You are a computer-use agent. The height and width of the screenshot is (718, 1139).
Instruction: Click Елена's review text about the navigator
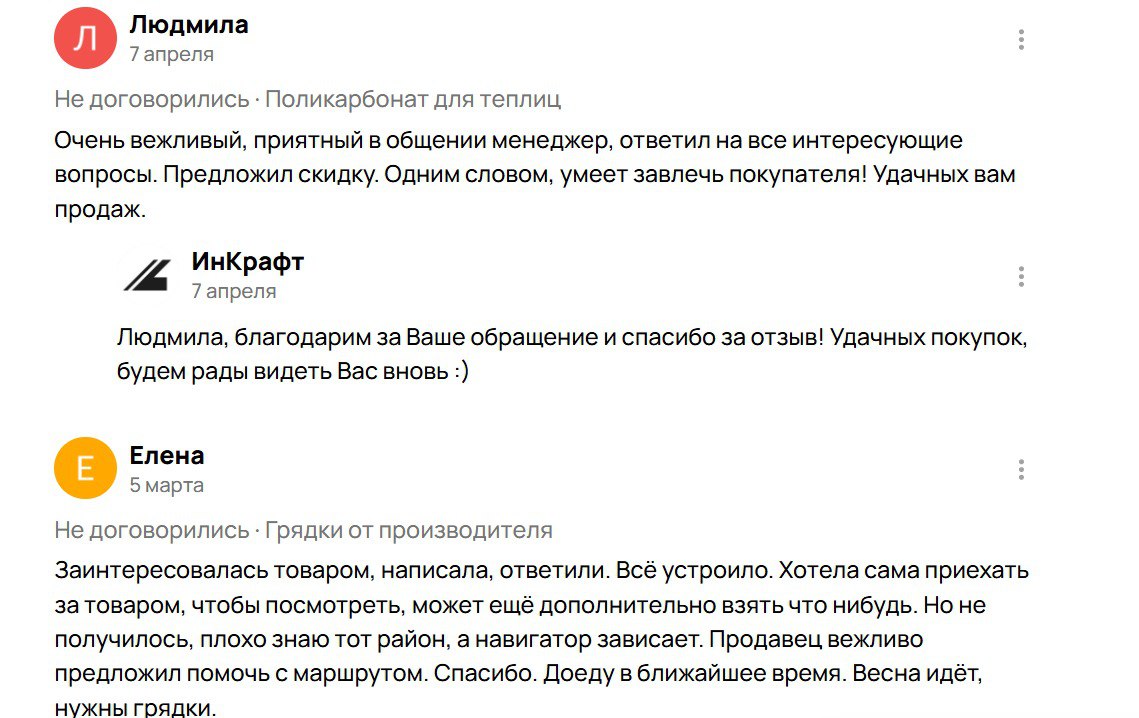pyautogui.click(x=541, y=639)
